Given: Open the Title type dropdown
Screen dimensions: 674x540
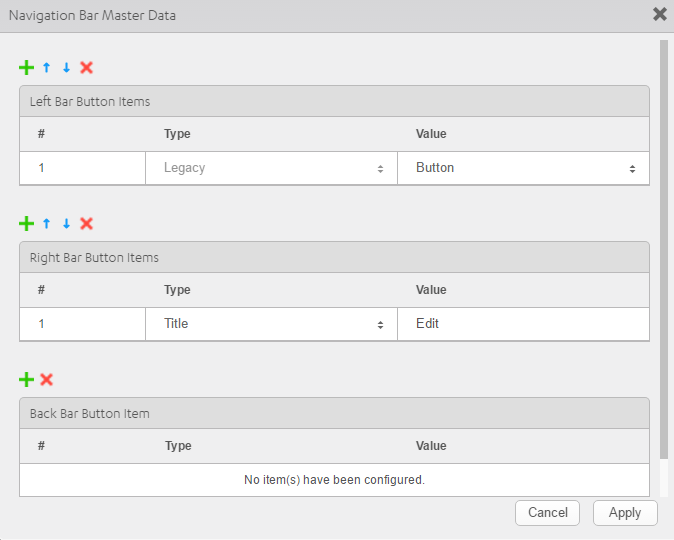Looking at the screenshot, I should coord(271,324).
